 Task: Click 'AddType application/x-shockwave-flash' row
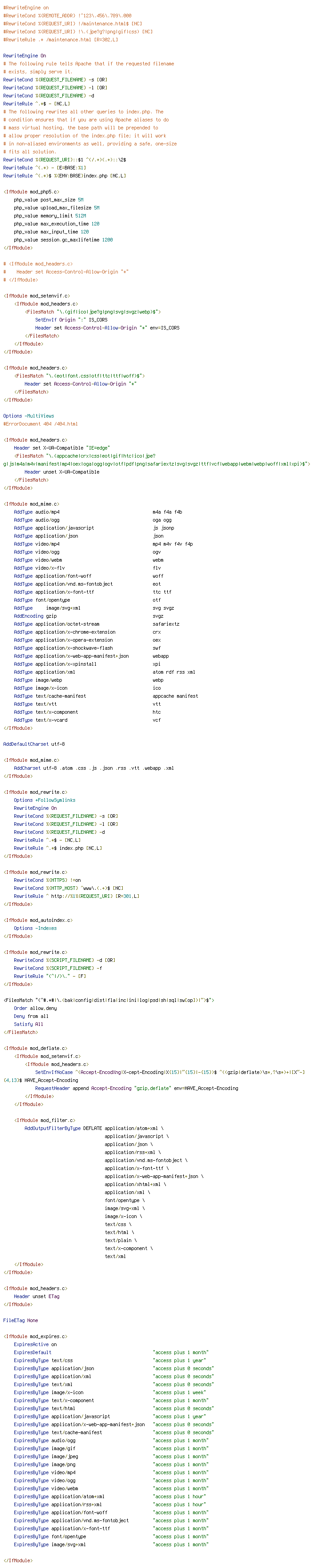[87, 647]
